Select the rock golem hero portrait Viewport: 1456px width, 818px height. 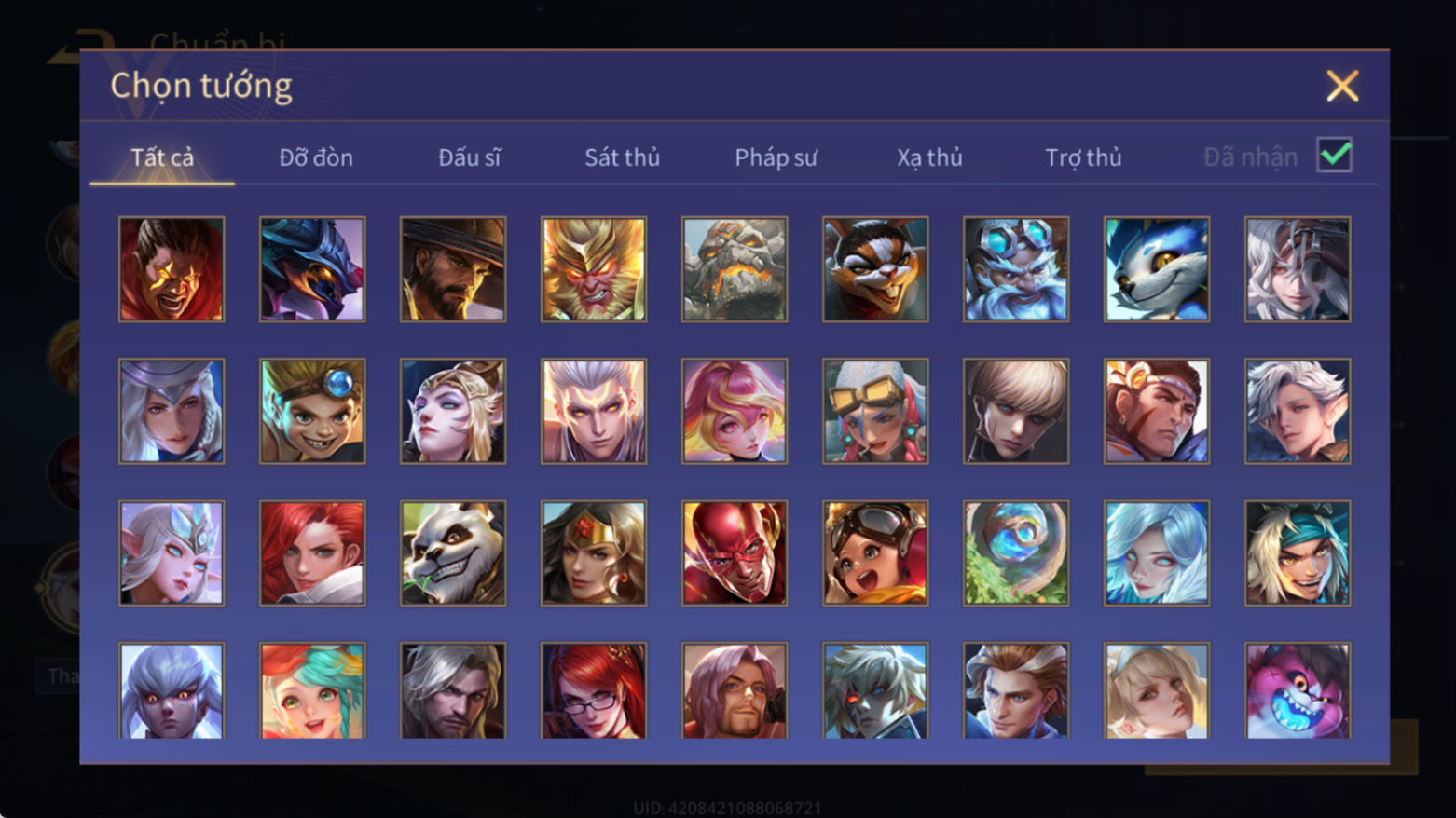pos(735,269)
